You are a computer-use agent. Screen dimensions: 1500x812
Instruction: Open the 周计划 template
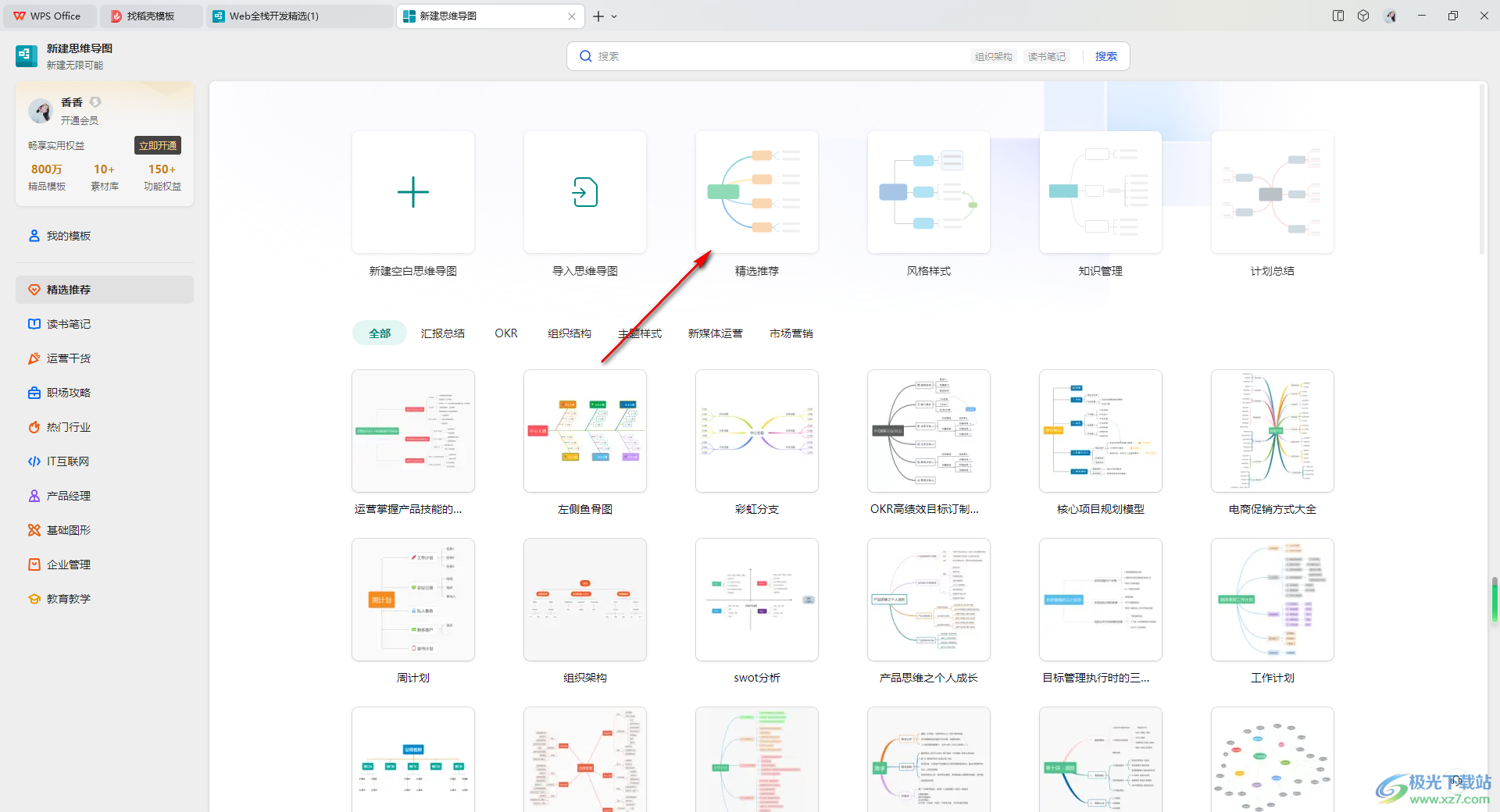pyautogui.click(x=413, y=600)
